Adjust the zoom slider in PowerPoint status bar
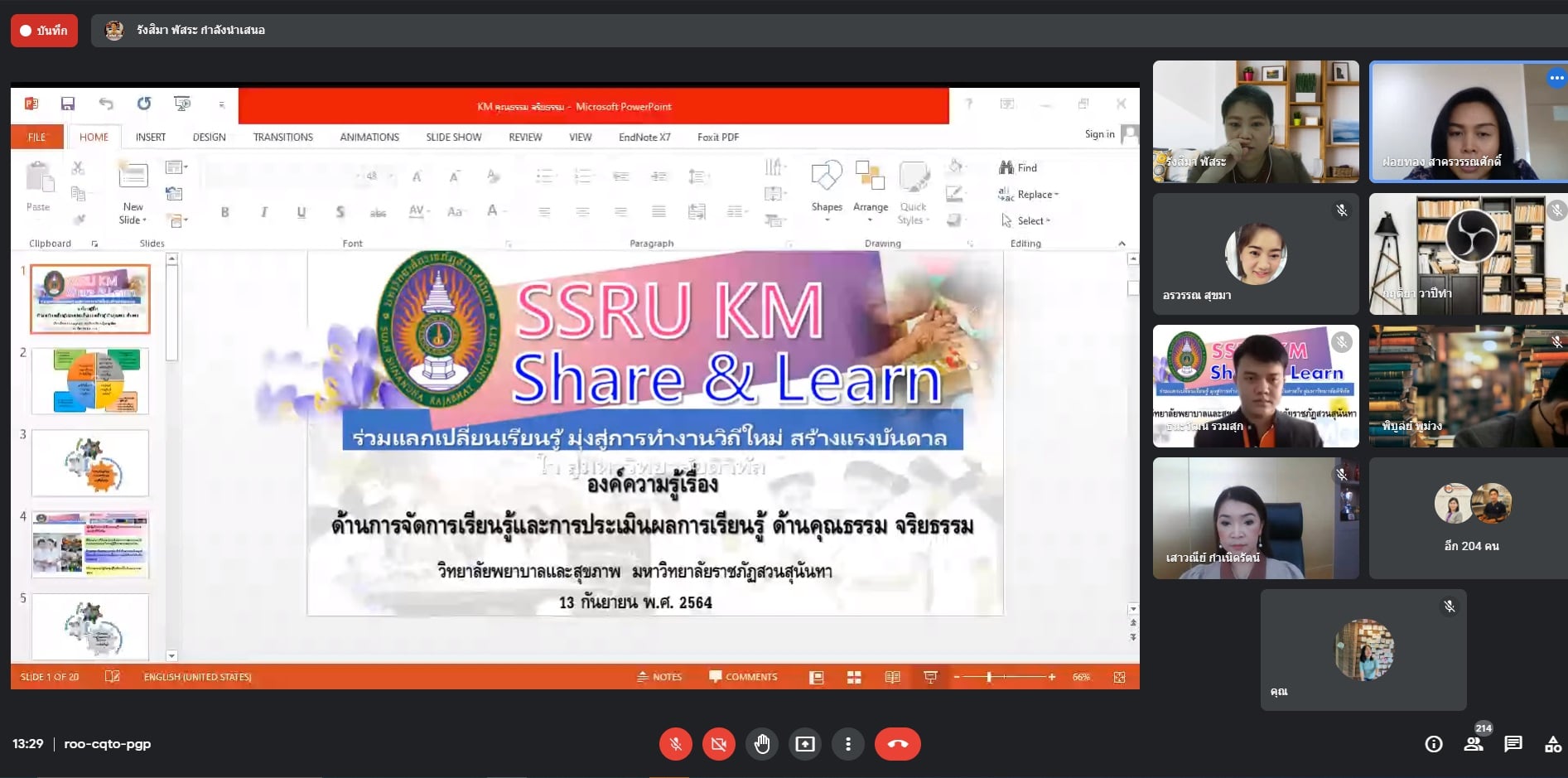This screenshot has height=778, width=1568. click(989, 677)
